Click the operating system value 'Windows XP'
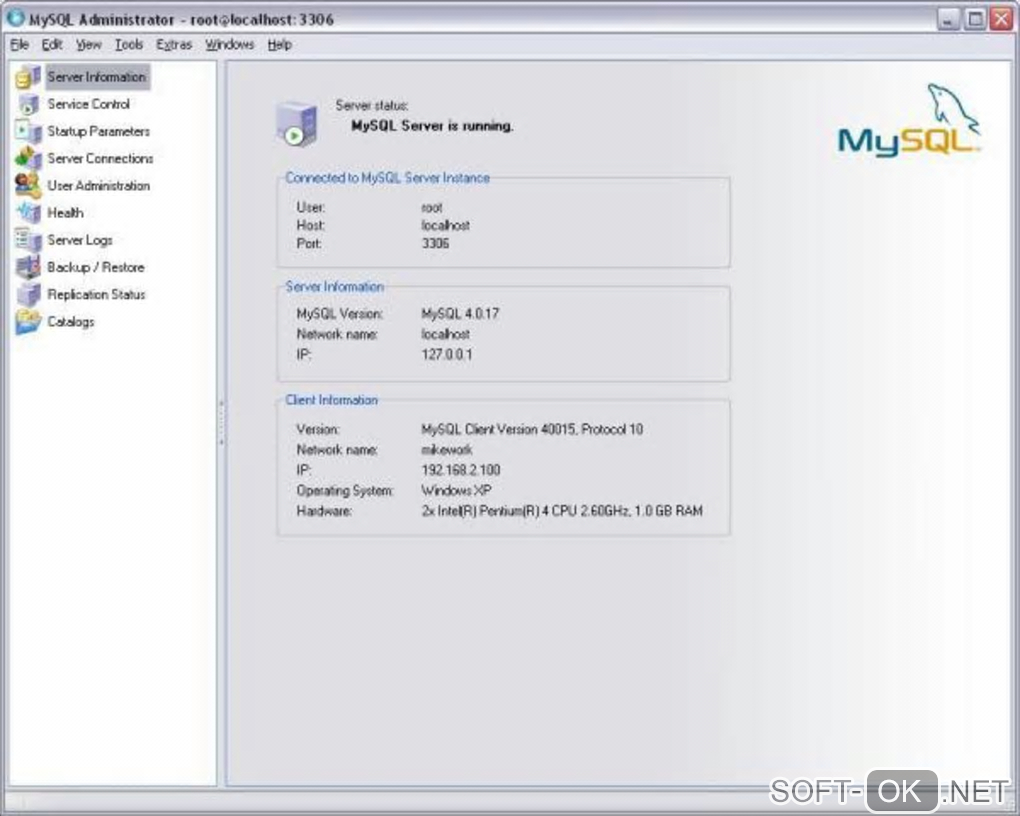 (456, 490)
